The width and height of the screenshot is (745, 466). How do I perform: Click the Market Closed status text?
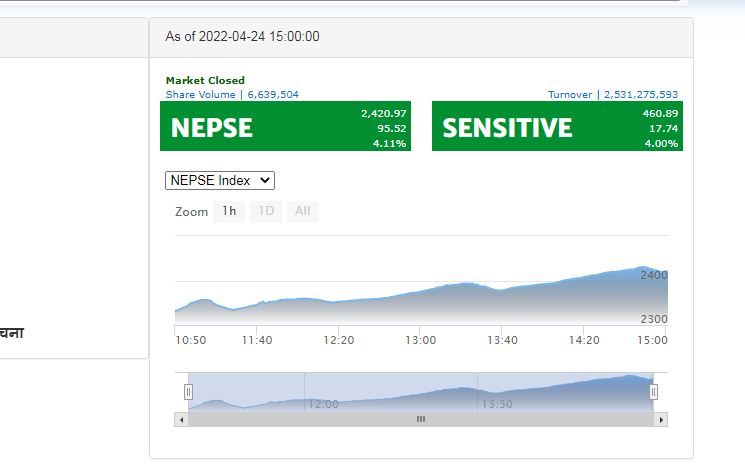coord(205,81)
